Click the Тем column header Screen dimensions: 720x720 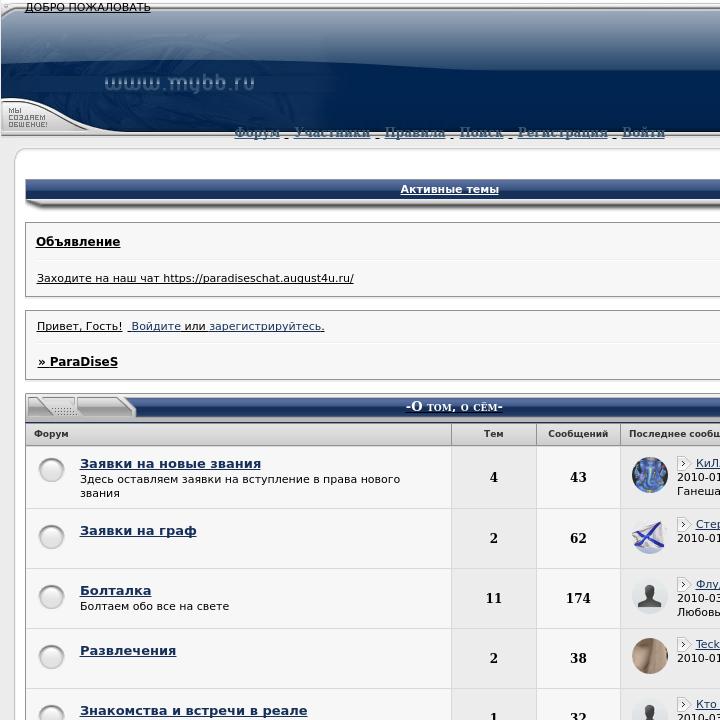point(494,434)
